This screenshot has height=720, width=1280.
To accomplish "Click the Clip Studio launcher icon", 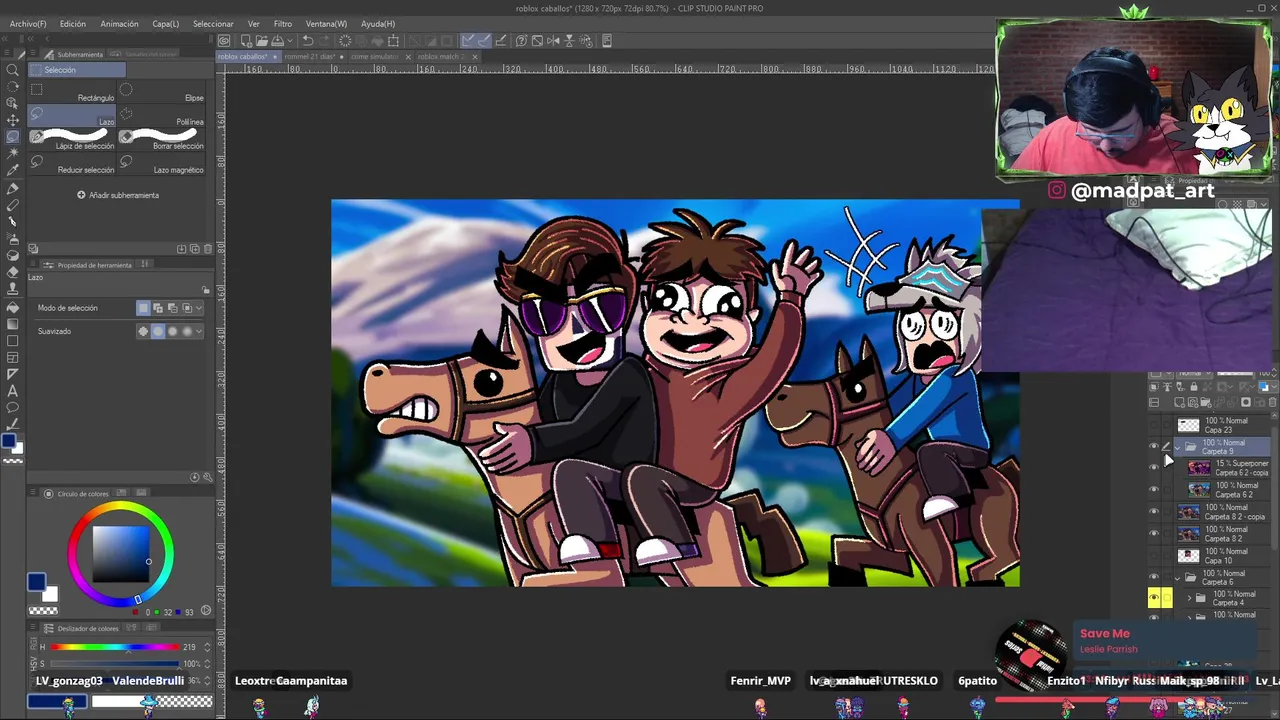I will 224,41.
